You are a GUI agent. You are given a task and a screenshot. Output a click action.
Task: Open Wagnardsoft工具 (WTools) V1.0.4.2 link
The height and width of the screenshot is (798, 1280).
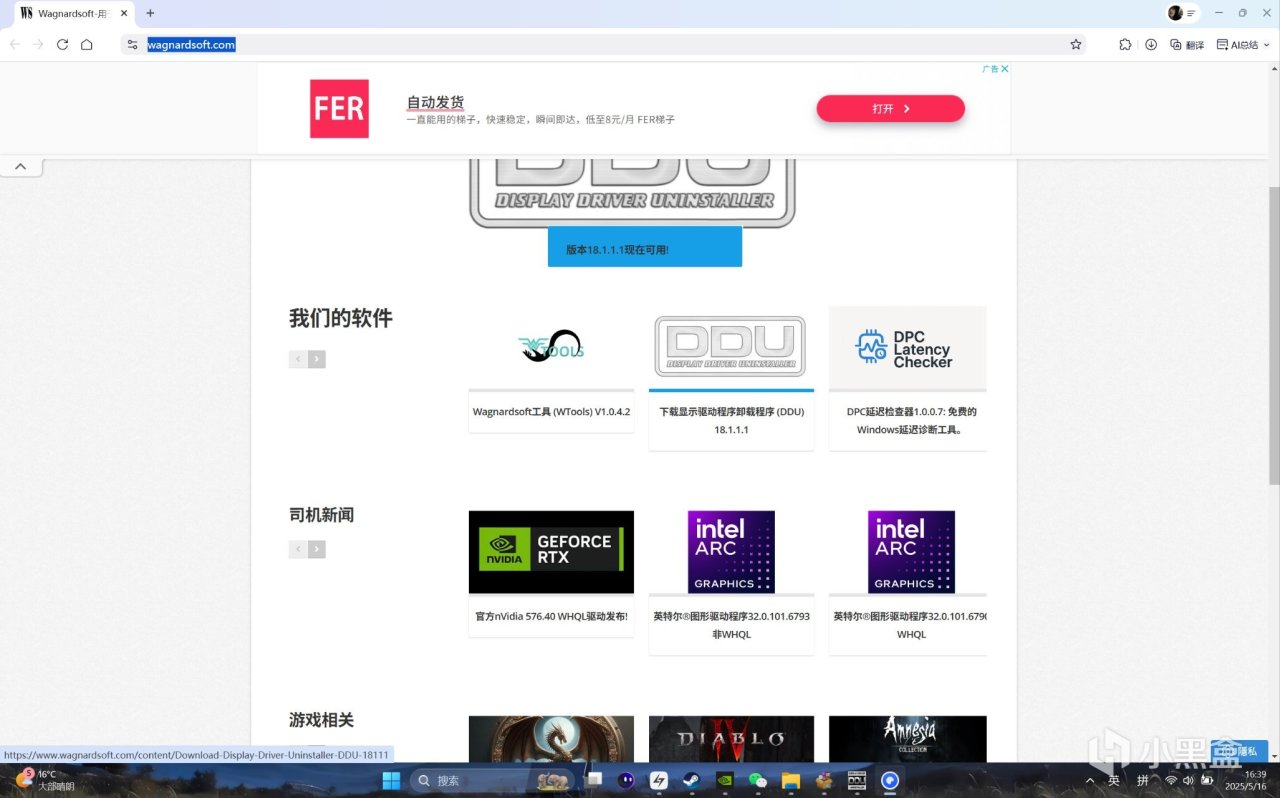tap(551, 411)
